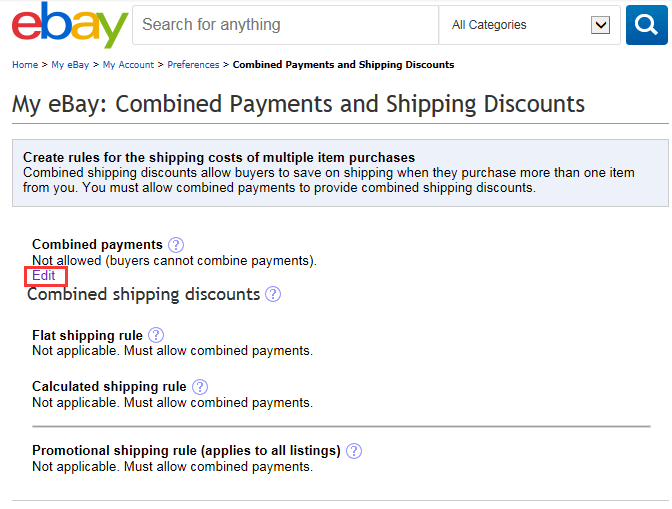Click the Create rules for shipping costs banner
Image resolution: width=672 pixels, height=509 pixels.
[340, 172]
